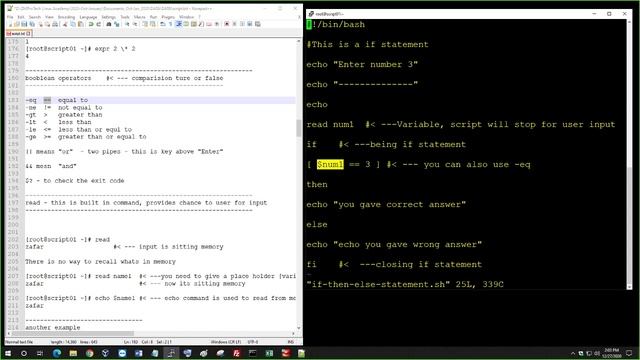
Task: Open the Language menu
Action: [x=88, y=17]
